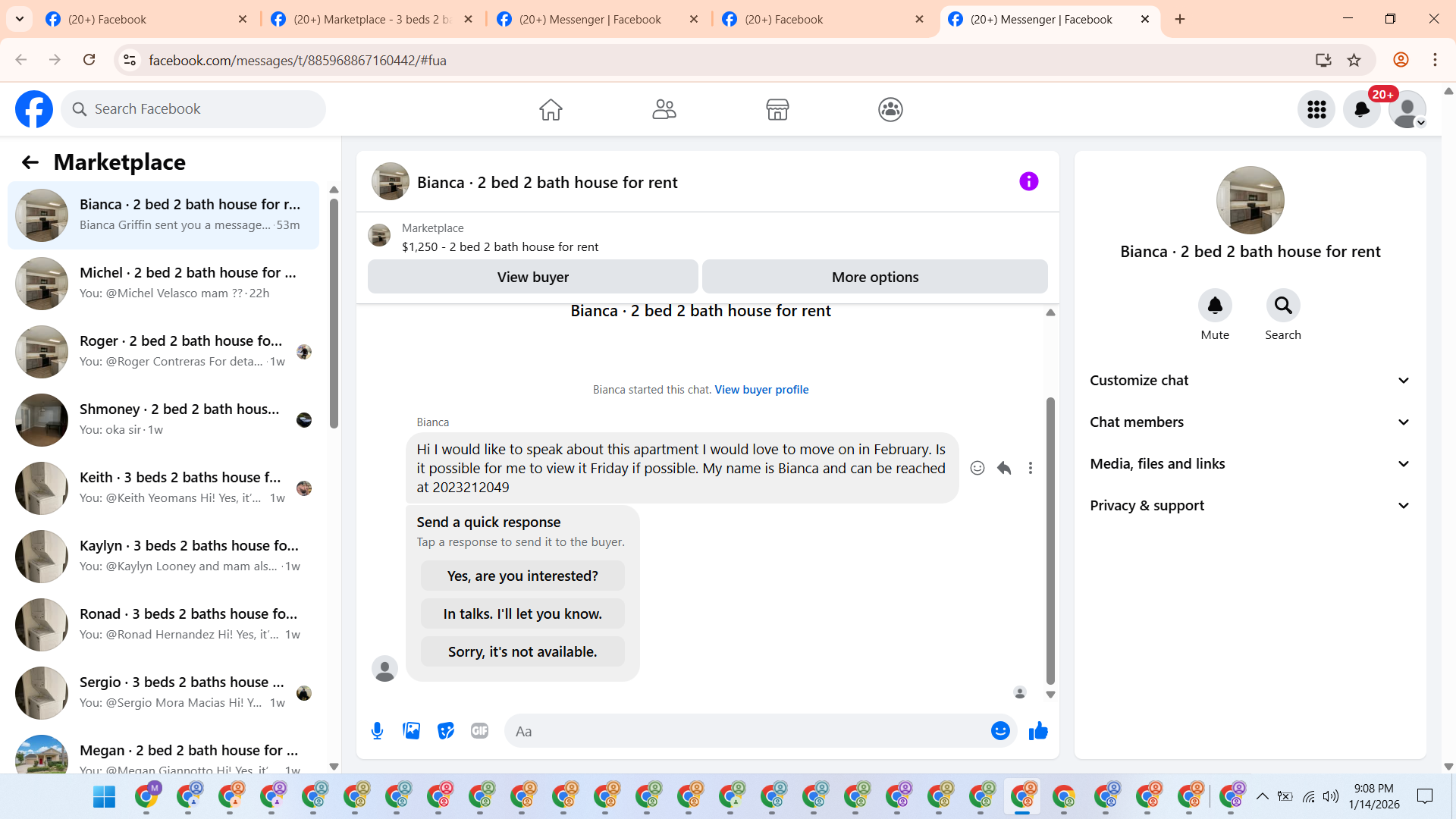1456x819 pixels.
Task: Send a thumbs-up like
Action: click(x=1038, y=731)
